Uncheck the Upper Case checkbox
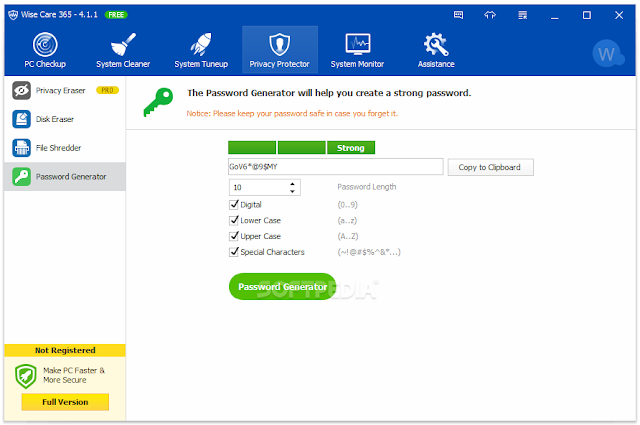This screenshot has height=425, width=640. (x=234, y=236)
